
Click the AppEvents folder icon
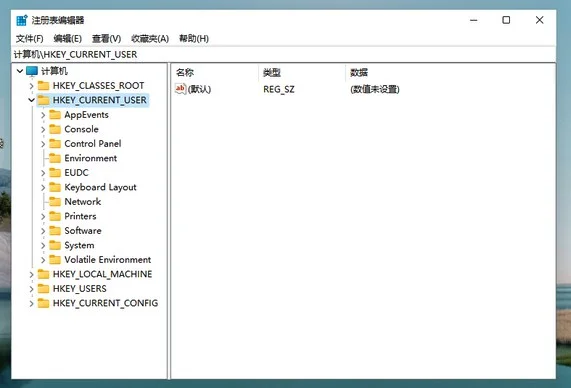point(55,115)
